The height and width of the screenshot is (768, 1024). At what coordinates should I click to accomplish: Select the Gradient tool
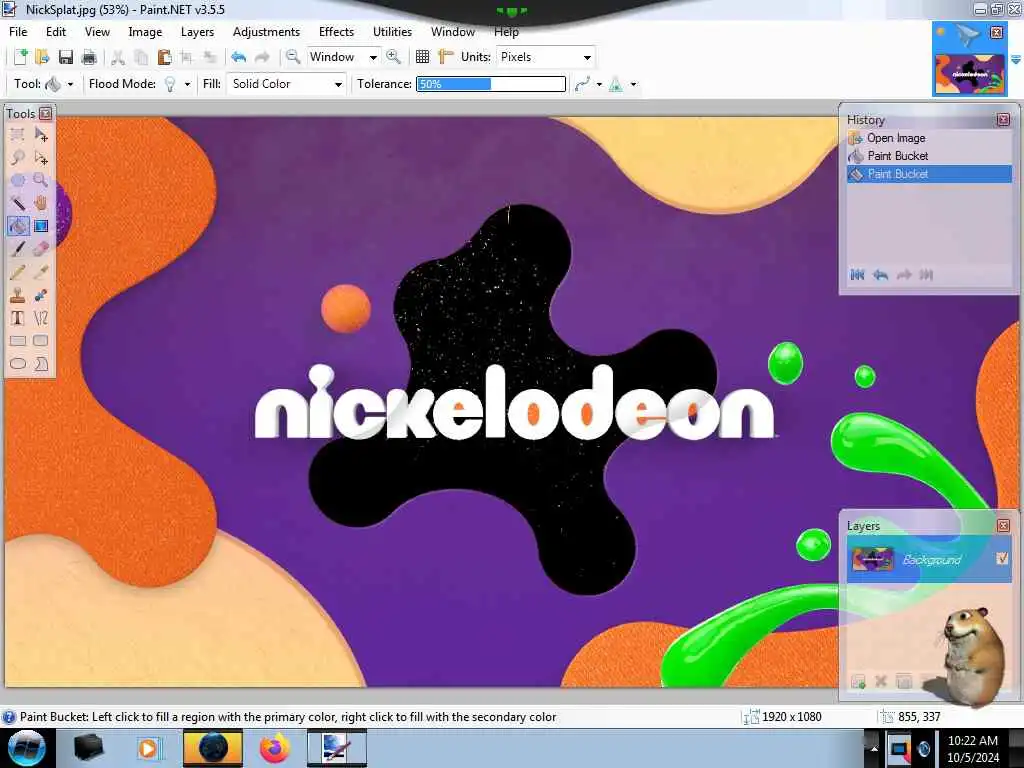point(41,226)
